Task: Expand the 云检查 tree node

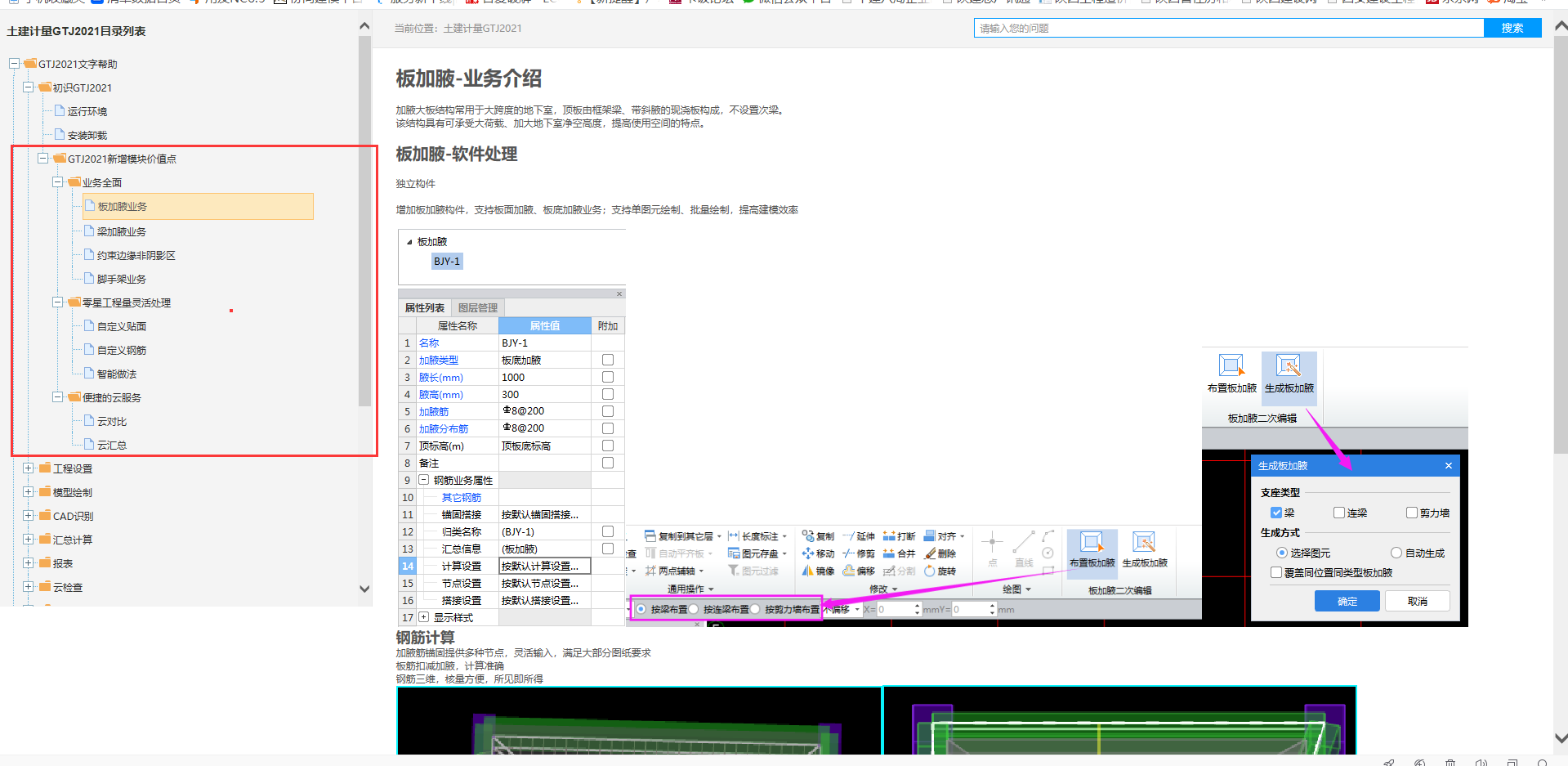Action: tap(28, 586)
